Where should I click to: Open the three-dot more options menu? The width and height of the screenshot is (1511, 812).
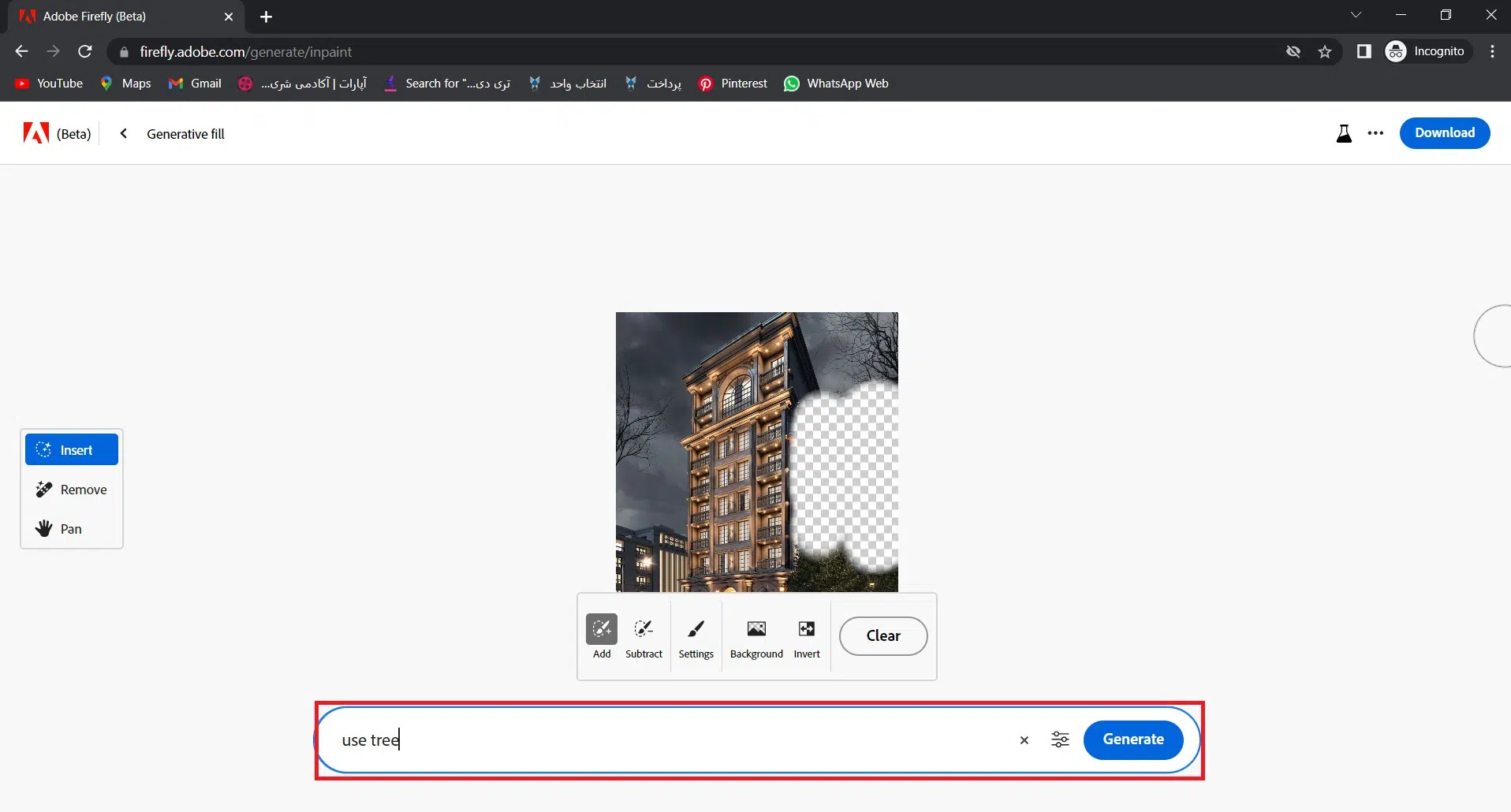[x=1375, y=133]
